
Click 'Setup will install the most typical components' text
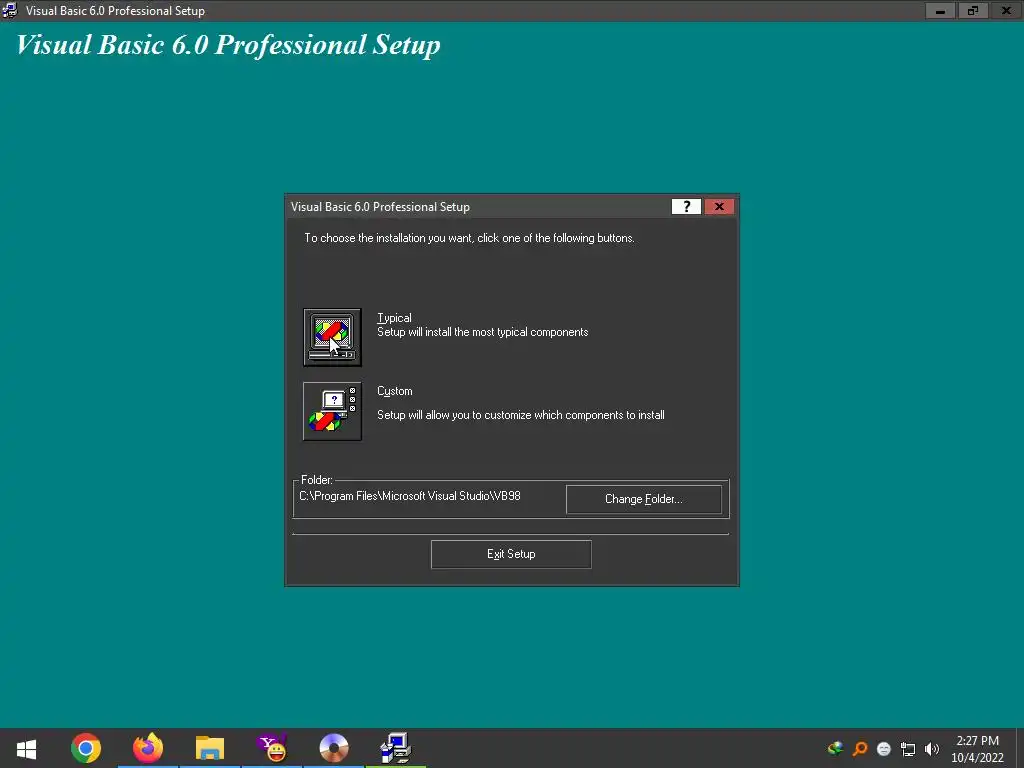pos(483,332)
